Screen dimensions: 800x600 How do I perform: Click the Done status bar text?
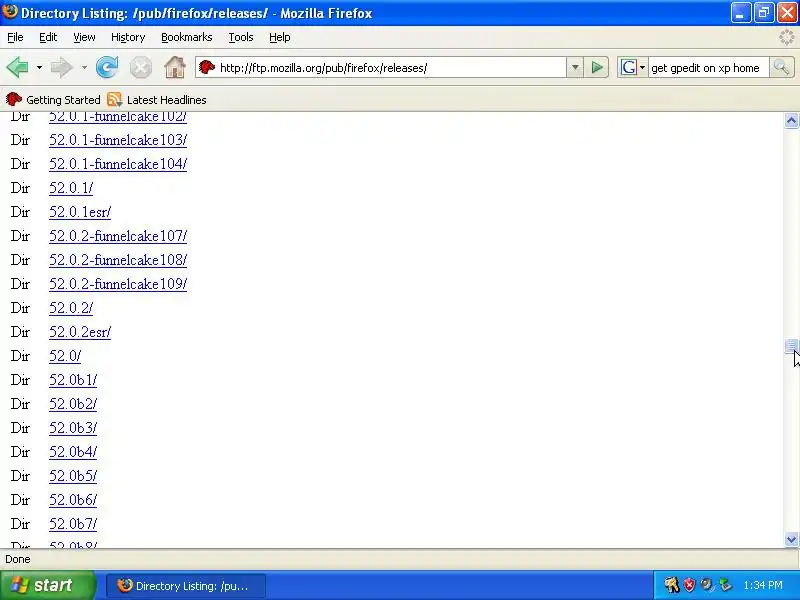point(18,559)
